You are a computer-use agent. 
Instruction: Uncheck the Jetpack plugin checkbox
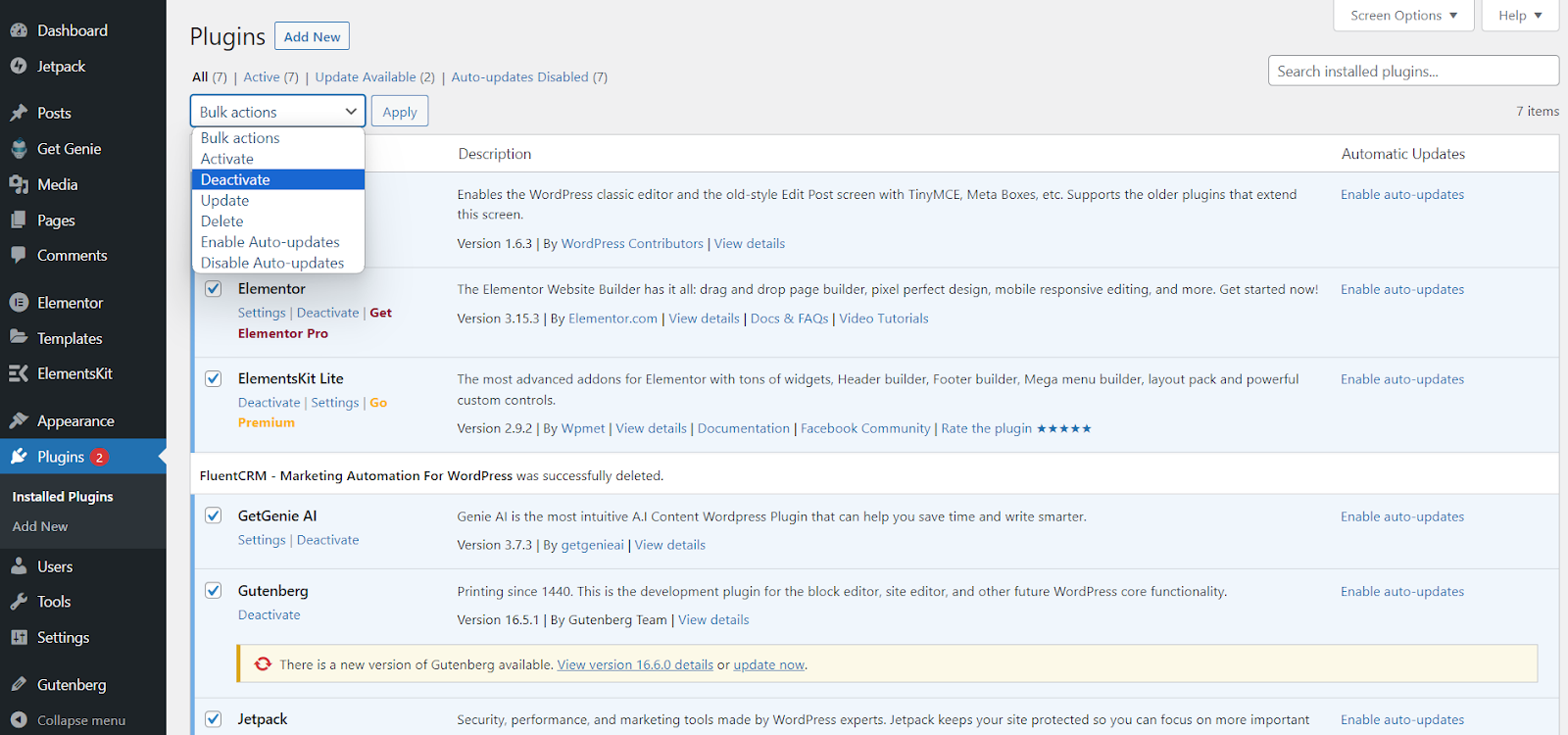click(x=213, y=718)
